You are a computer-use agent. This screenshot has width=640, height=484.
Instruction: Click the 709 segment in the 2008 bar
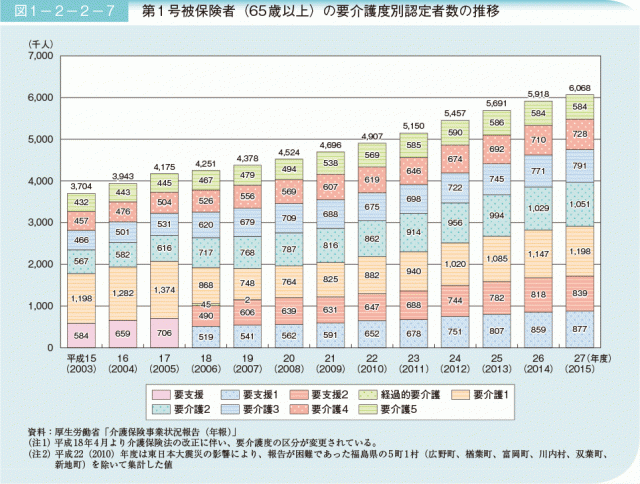289,218
